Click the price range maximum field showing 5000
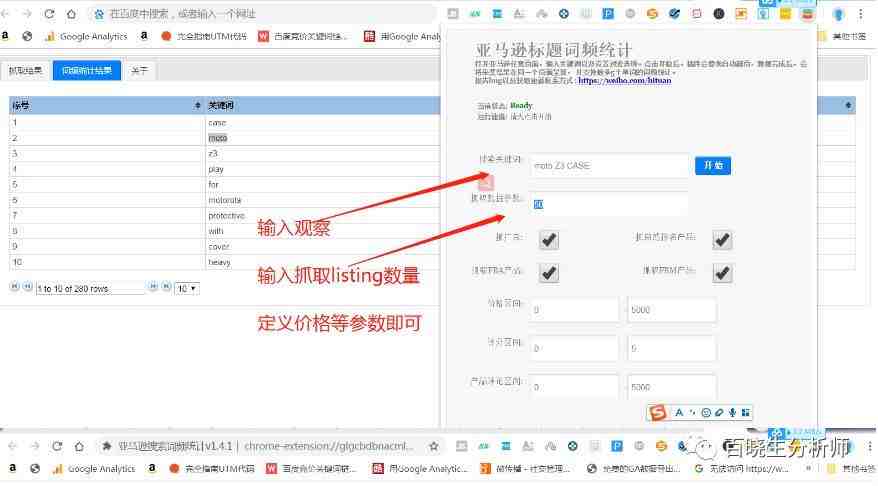The width and height of the screenshot is (878, 486). [x=671, y=310]
